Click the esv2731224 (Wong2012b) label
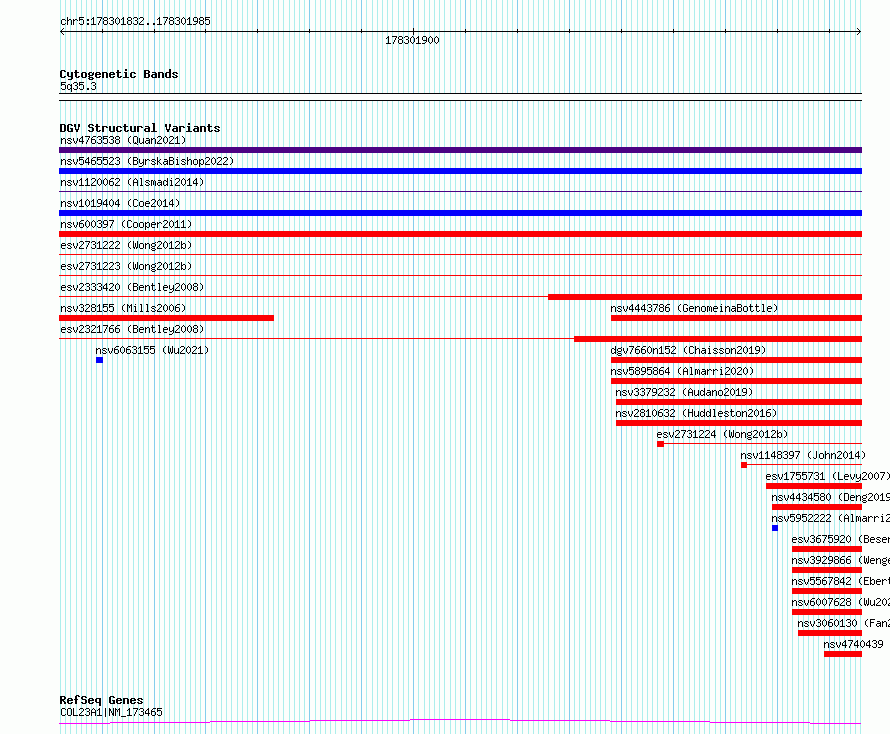Screen dimensions: 890x734 point(723,434)
